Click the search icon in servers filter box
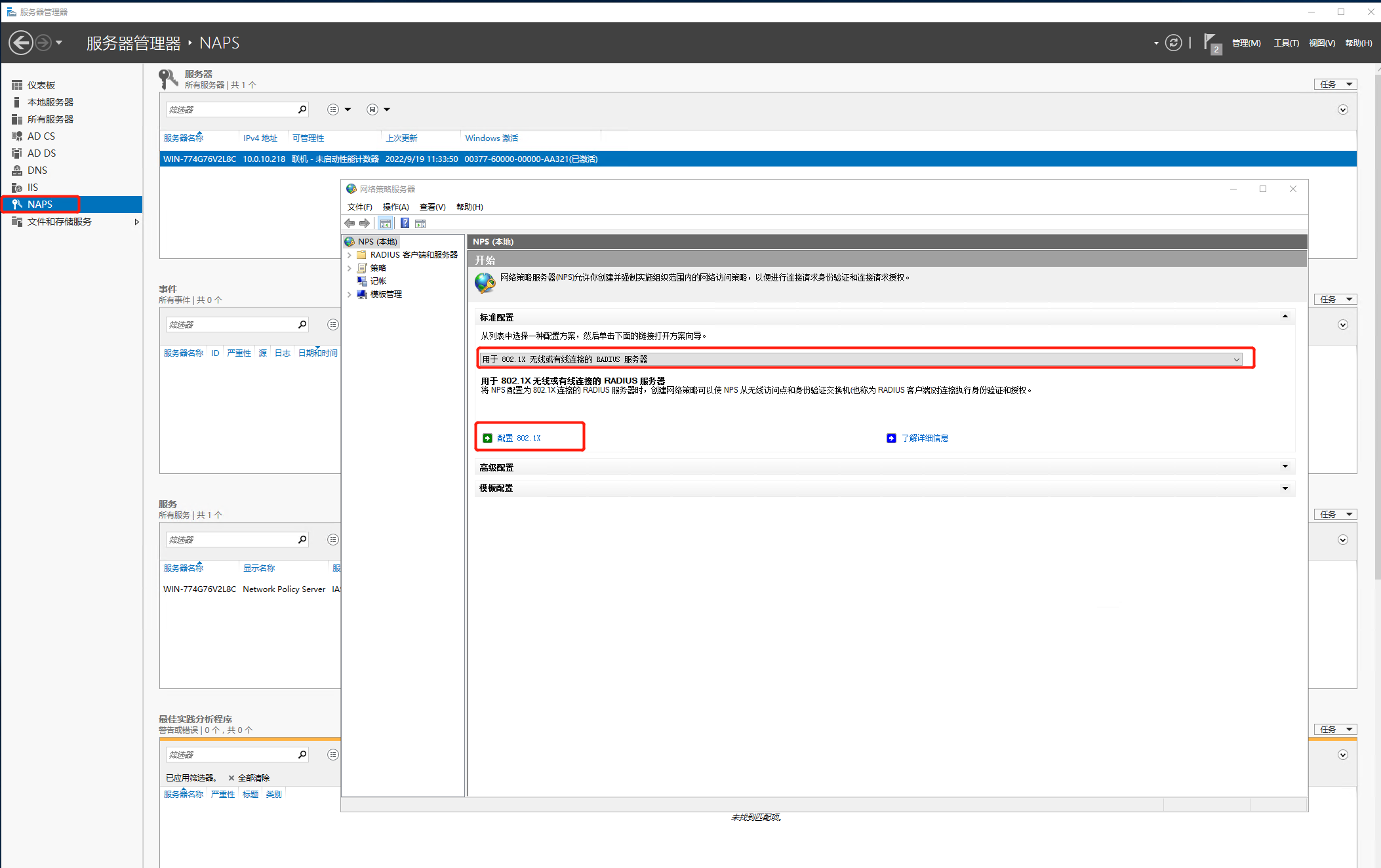This screenshot has height=868, width=1381. click(302, 109)
